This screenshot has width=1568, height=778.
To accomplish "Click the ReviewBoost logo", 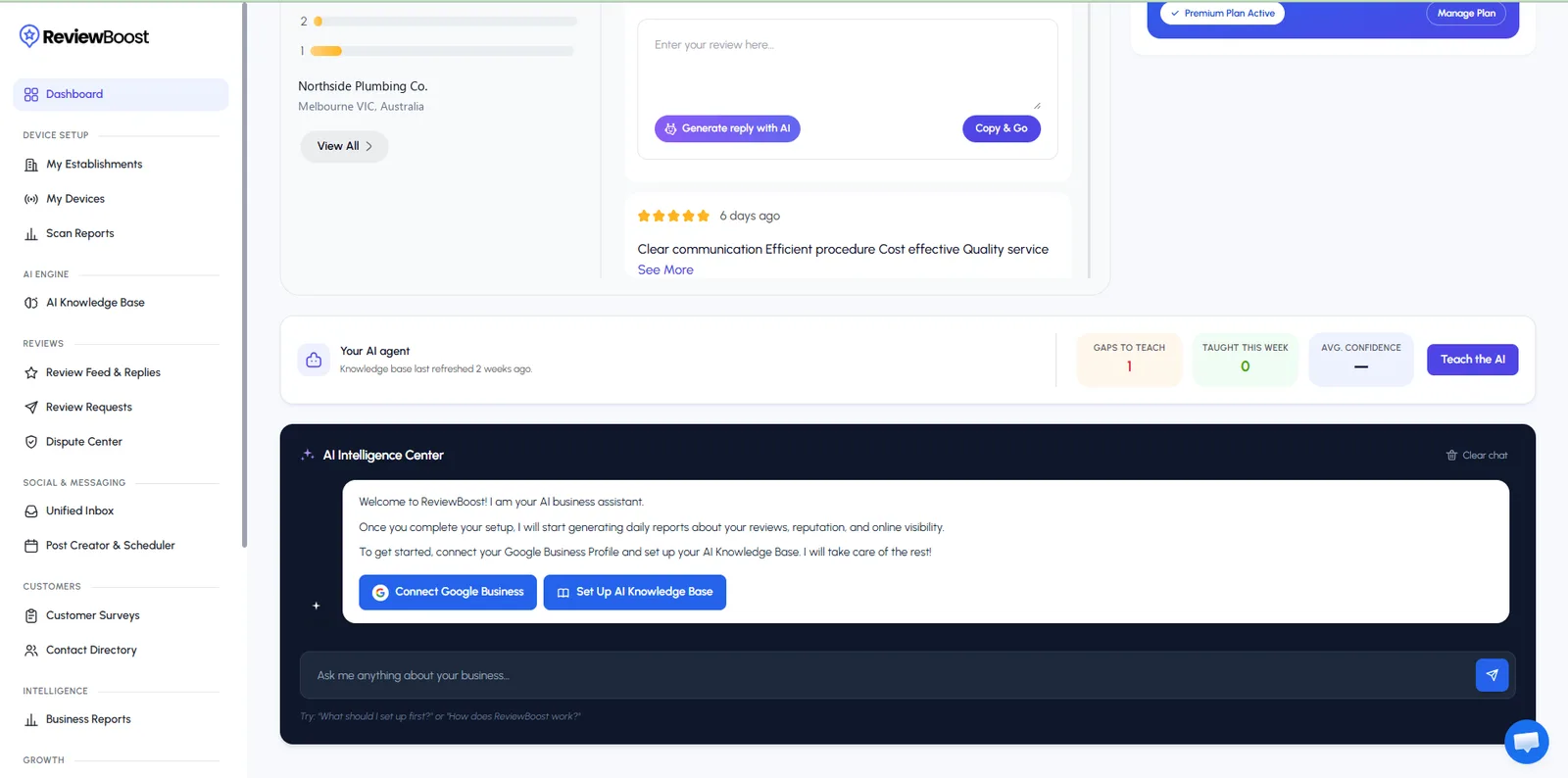I will click(x=84, y=36).
